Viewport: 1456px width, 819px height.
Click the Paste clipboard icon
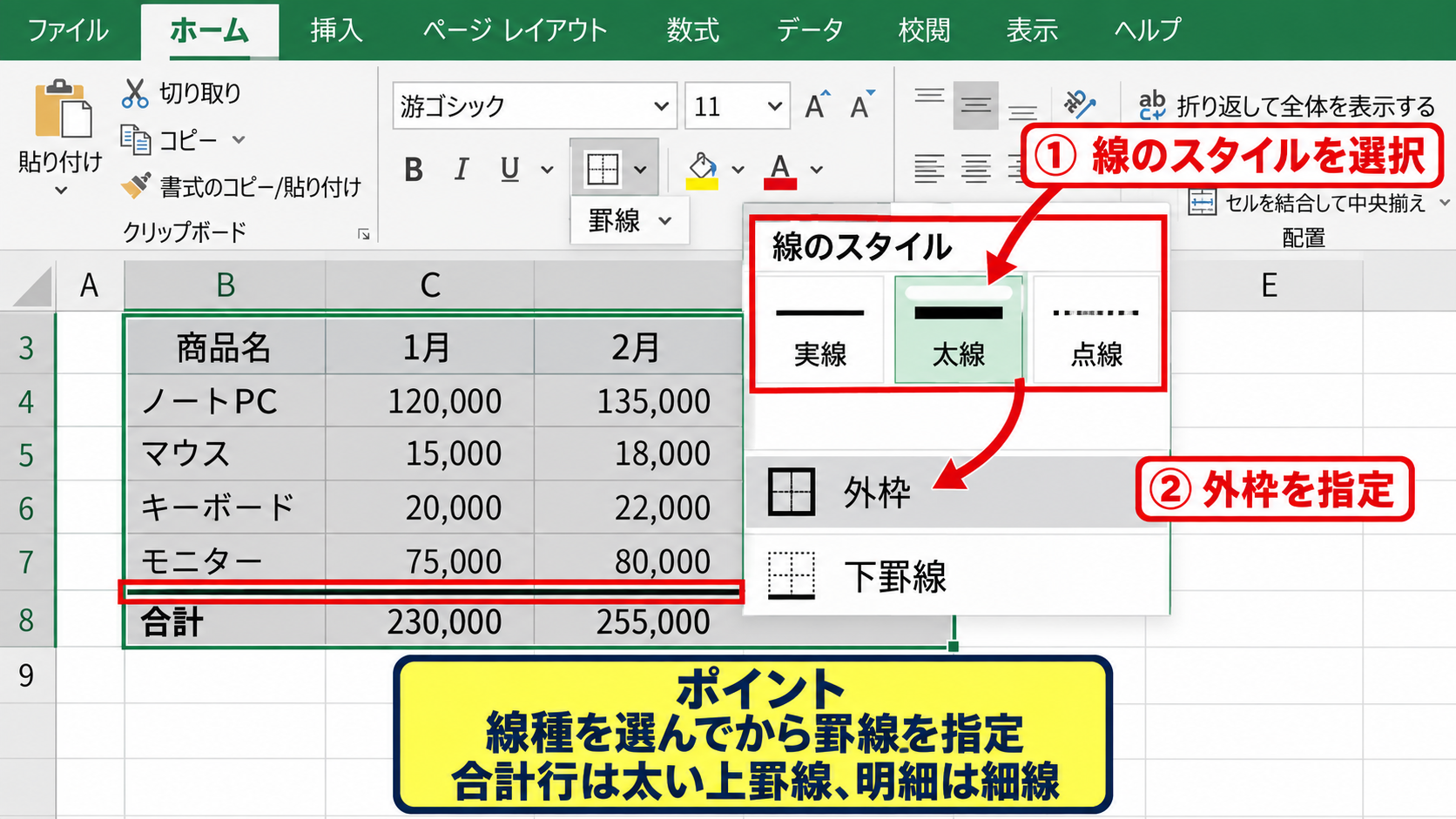pos(63,109)
